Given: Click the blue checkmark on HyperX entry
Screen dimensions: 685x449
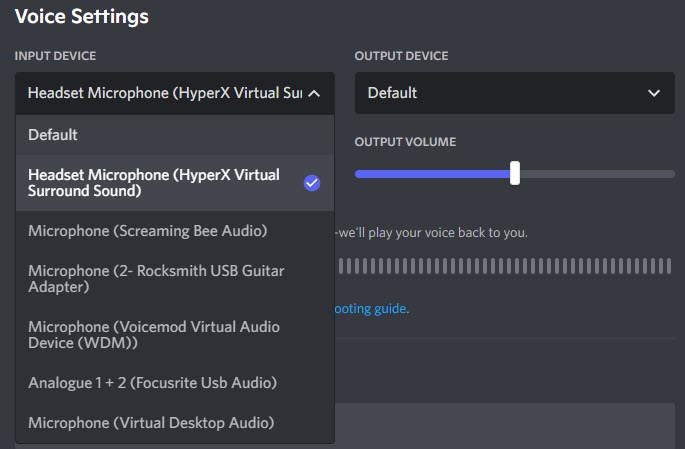Looking at the screenshot, I should 312,183.
